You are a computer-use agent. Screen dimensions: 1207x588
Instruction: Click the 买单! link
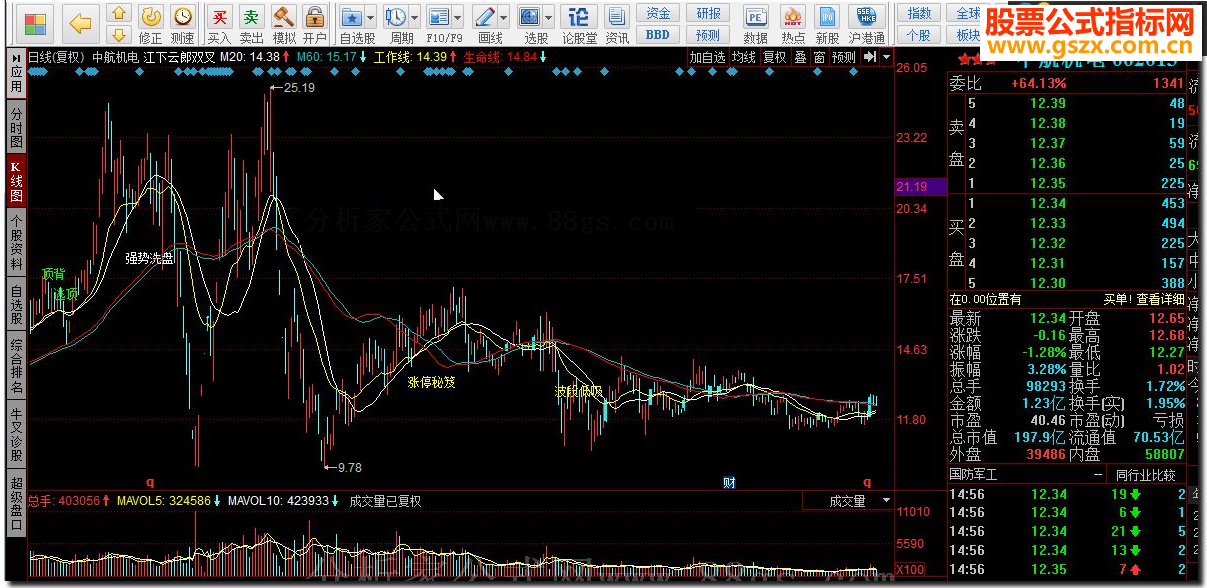tap(1117, 299)
